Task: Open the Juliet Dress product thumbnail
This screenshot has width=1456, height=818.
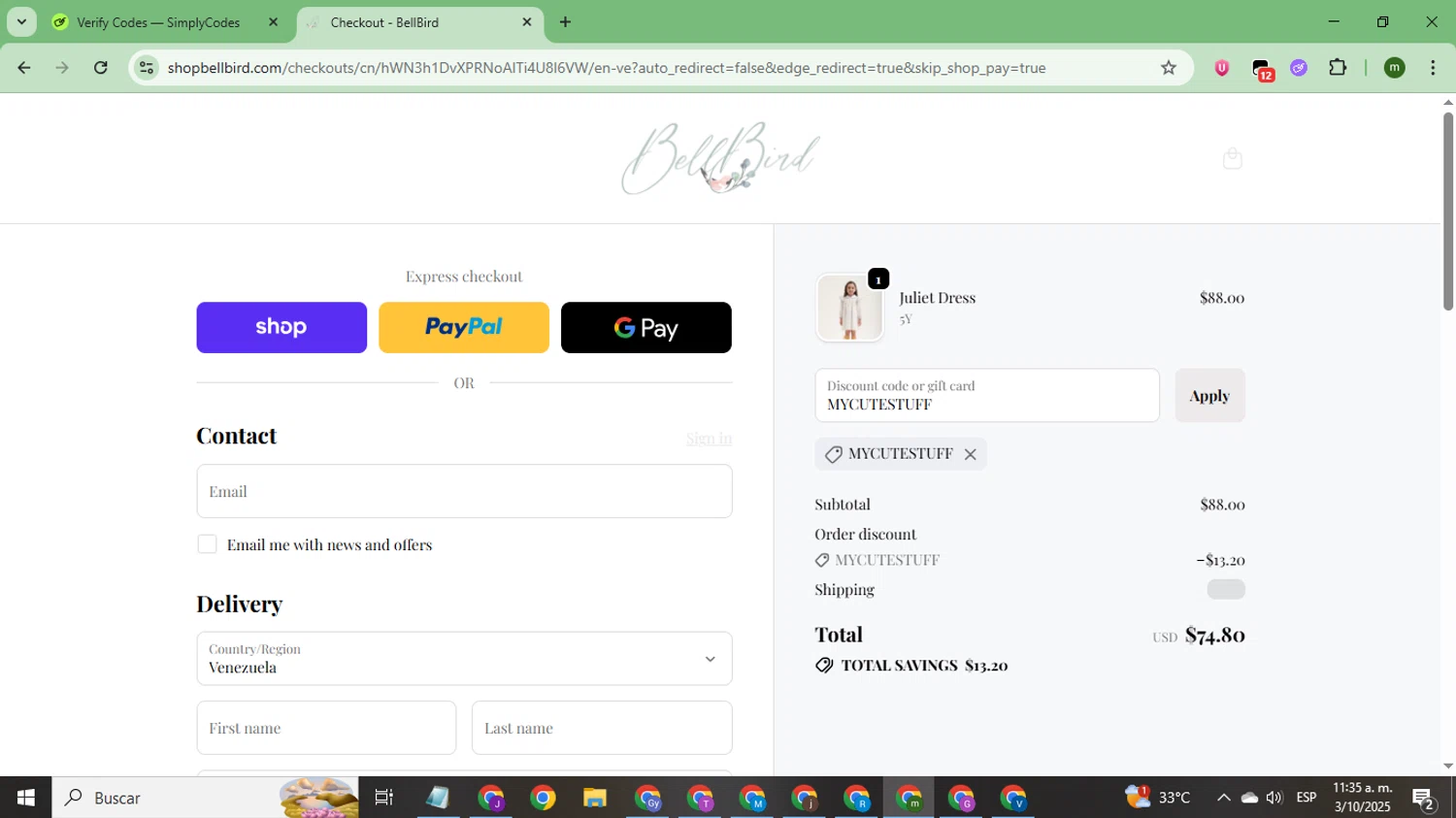Action: (x=849, y=308)
